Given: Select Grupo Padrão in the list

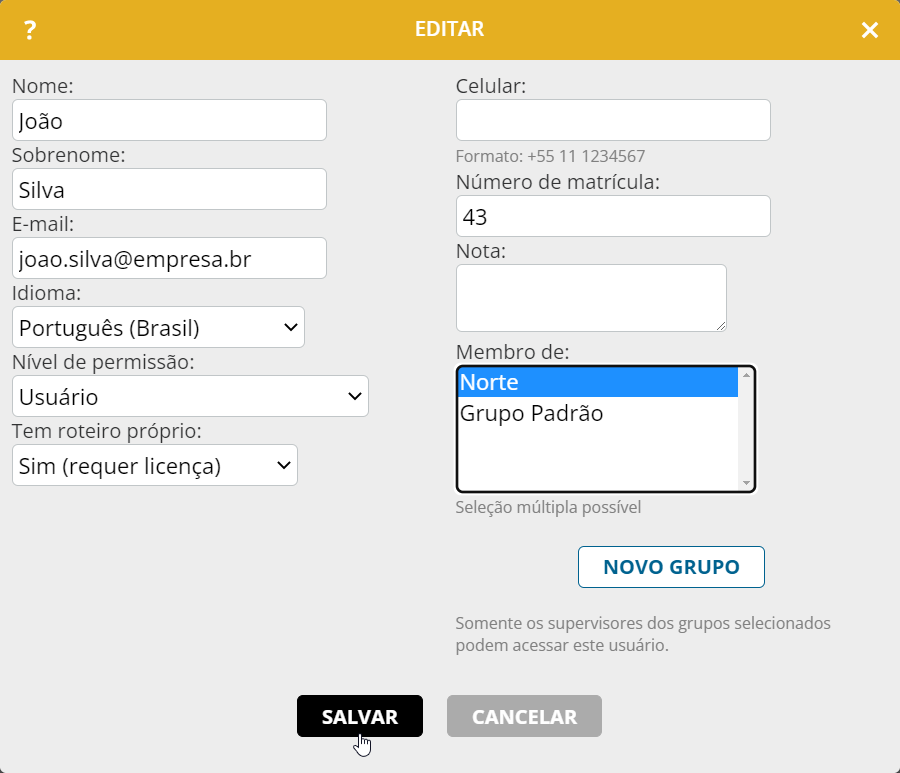Looking at the screenshot, I should click(x=597, y=413).
